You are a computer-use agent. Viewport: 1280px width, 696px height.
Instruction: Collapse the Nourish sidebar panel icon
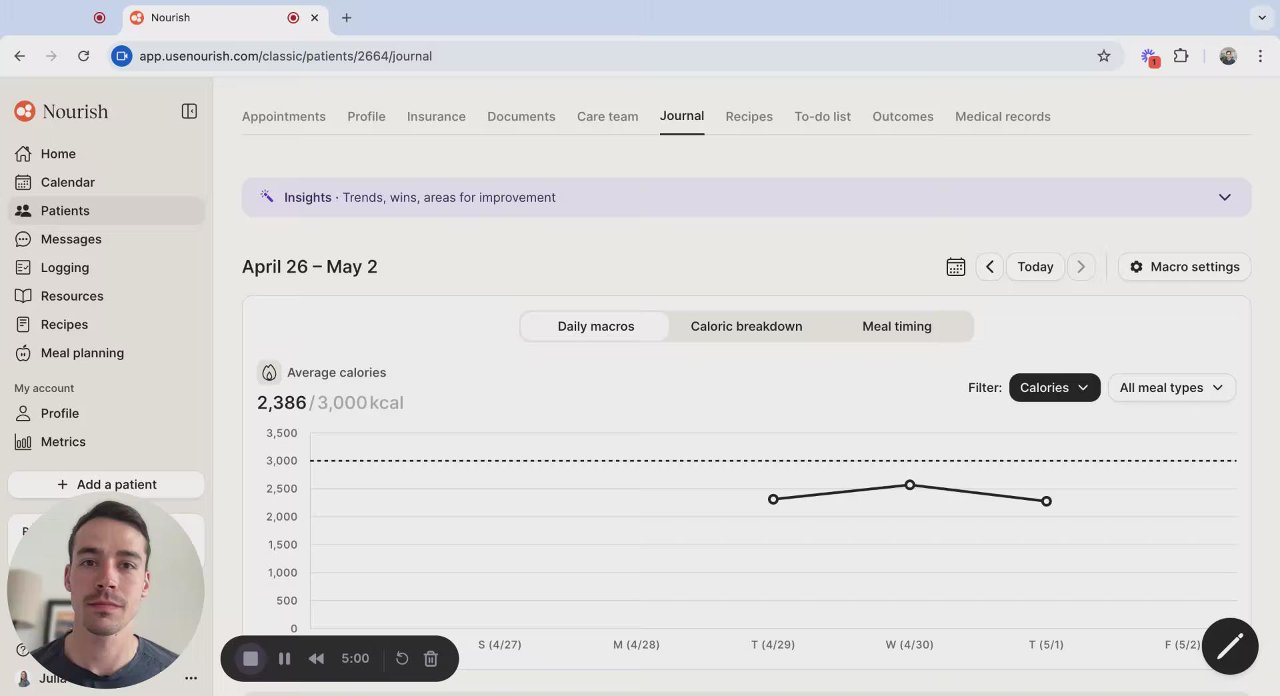pos(189,111)
